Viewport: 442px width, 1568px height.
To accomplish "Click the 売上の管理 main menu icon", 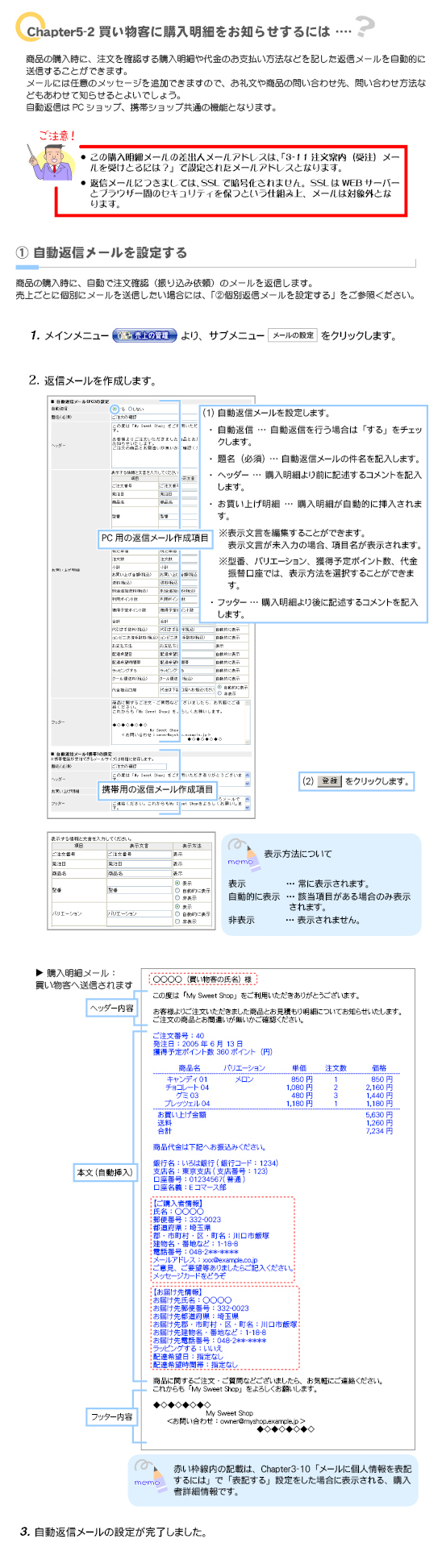I will point(144,335).
